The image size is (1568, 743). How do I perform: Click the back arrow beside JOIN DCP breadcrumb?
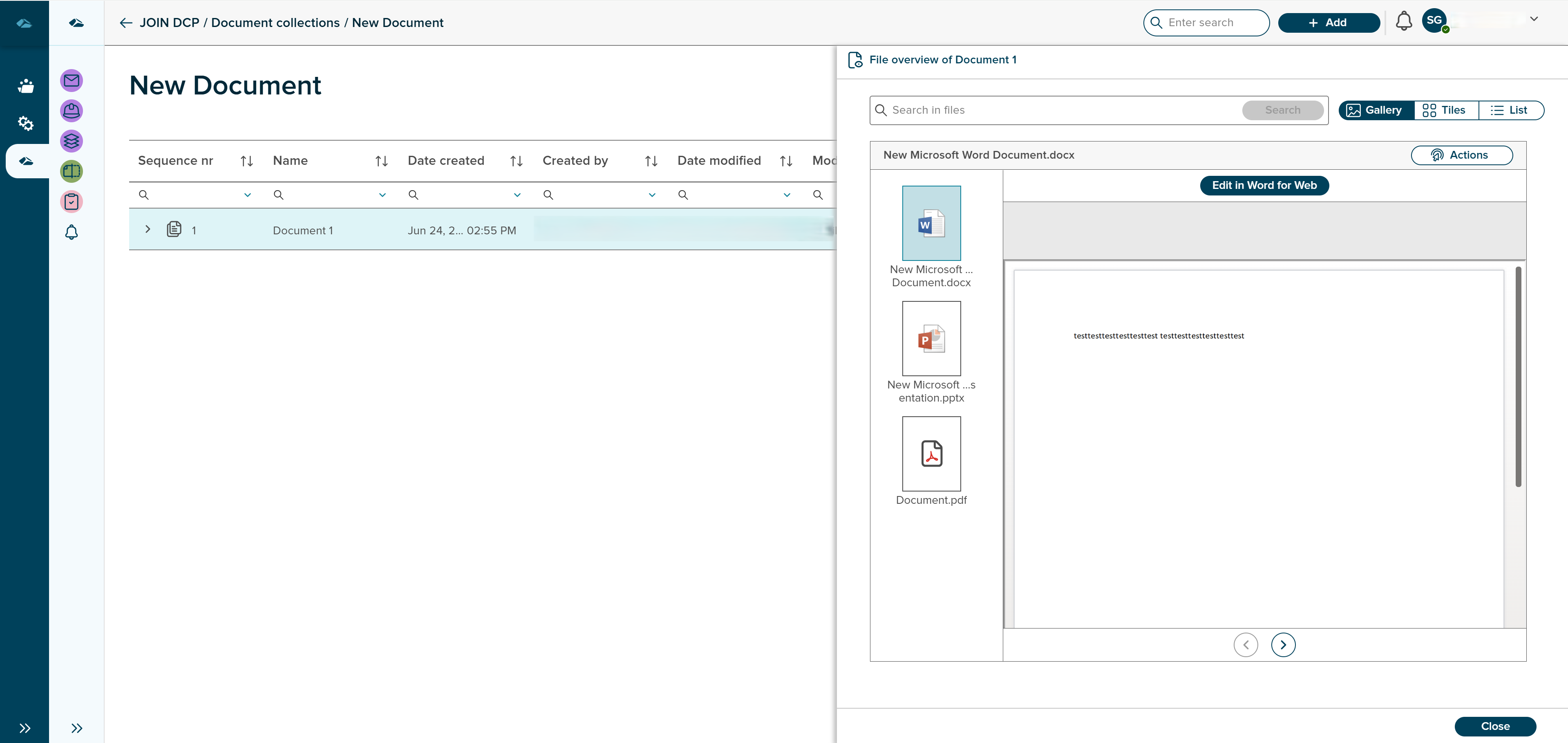click(126, 22)
